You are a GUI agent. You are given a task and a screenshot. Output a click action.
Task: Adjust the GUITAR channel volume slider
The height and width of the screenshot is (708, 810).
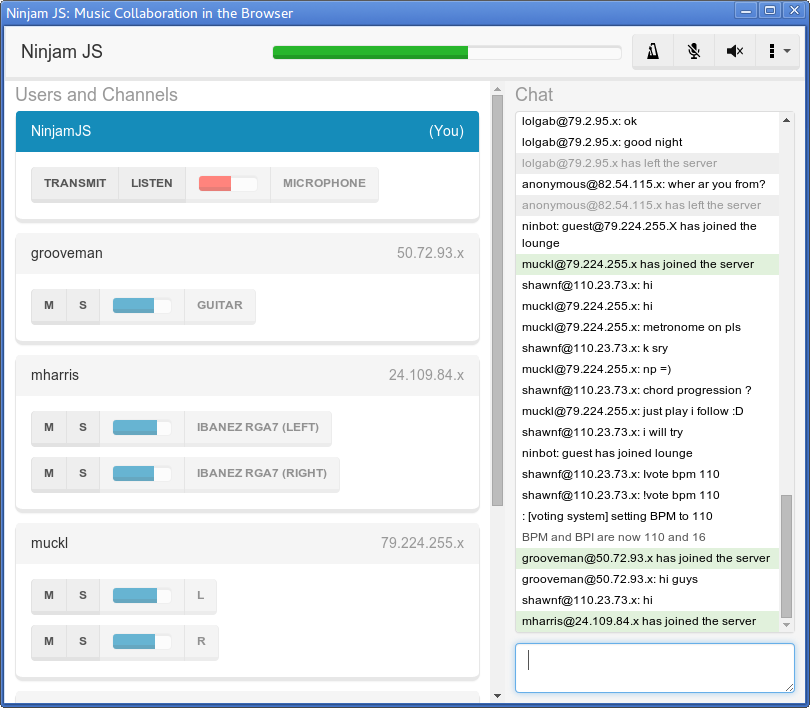click(142, 305)
